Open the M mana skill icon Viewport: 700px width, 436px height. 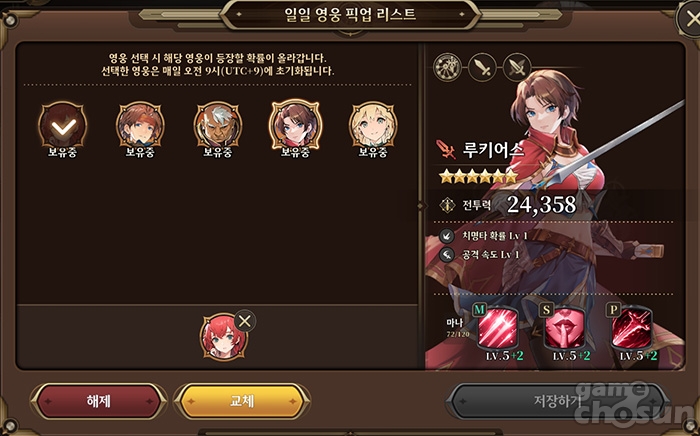coord(497,328)
